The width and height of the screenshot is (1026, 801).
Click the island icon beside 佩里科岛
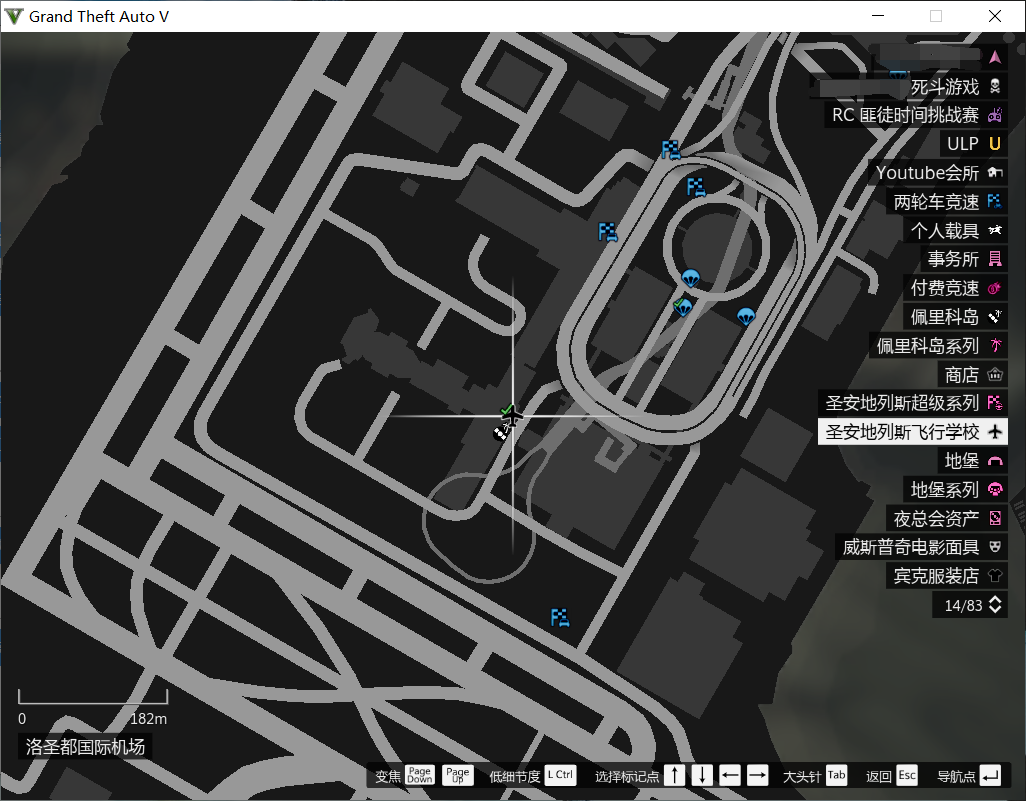click(x=995, y=317)
